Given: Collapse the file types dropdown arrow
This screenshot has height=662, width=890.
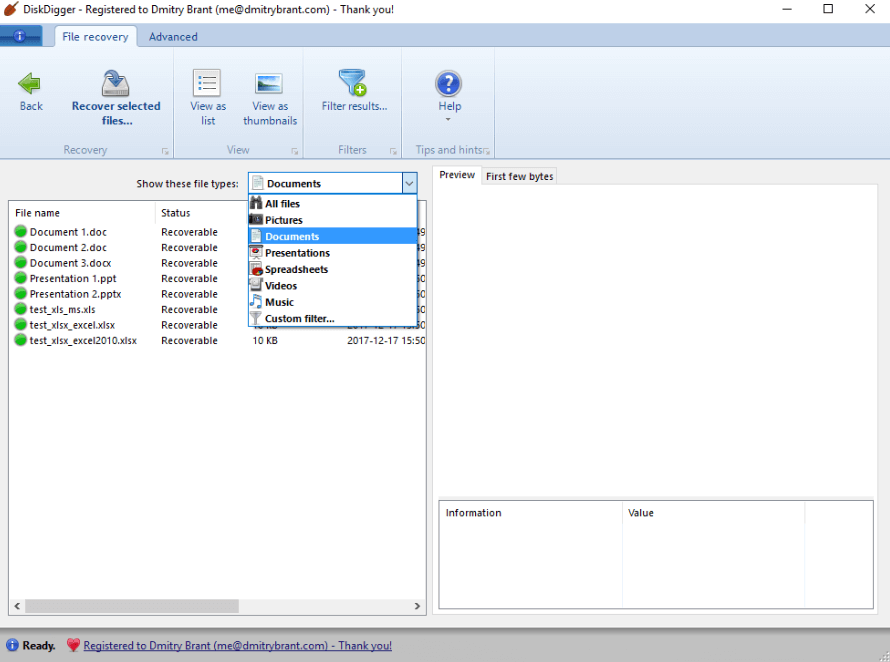Looking at the screenshot, I should (x=409, y=184).
